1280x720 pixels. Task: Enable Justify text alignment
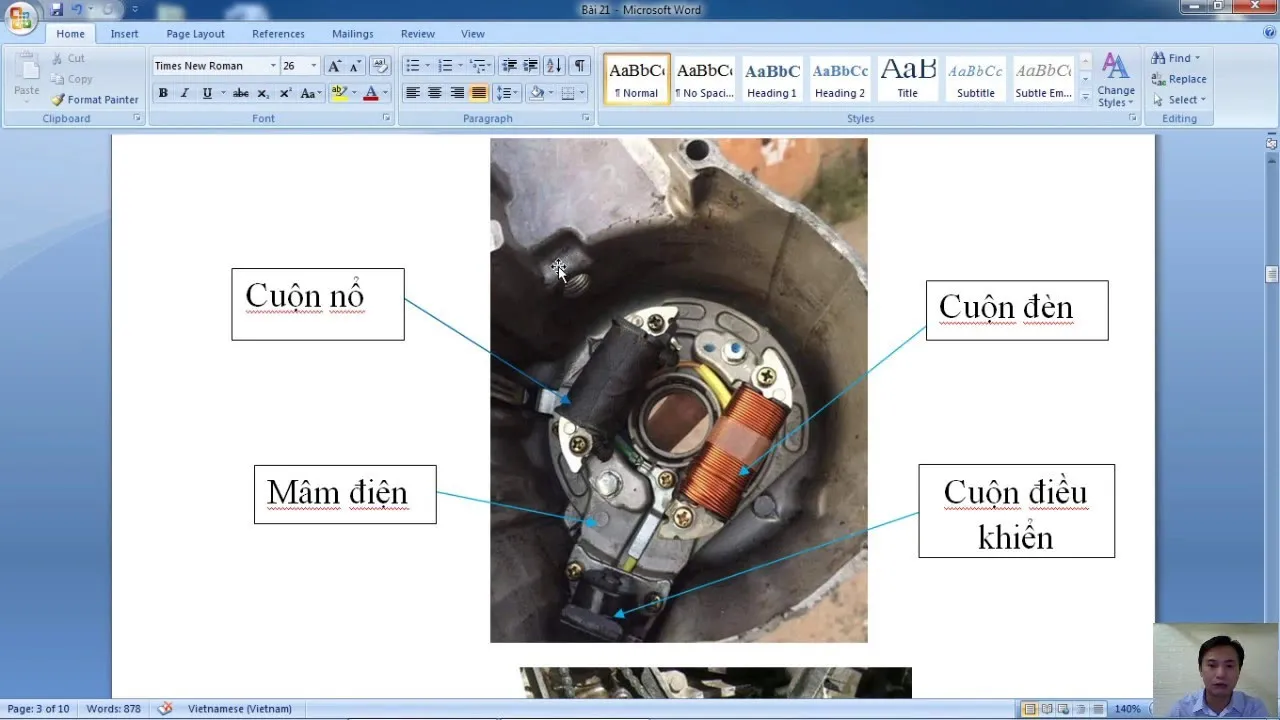click(x=479, y=93)
